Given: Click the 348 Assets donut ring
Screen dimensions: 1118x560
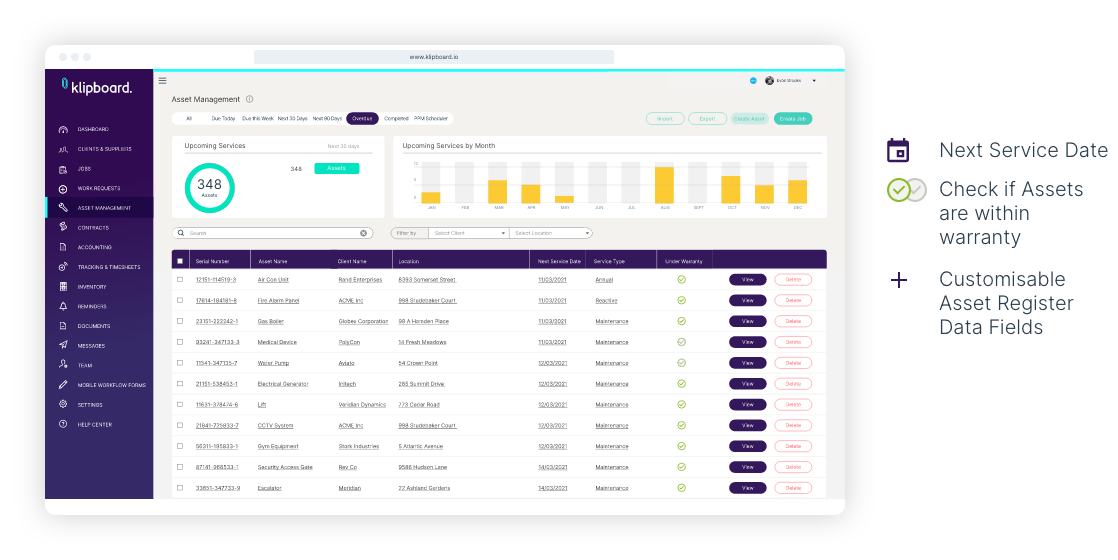Looking at the screenshot, I should [210, 188].
